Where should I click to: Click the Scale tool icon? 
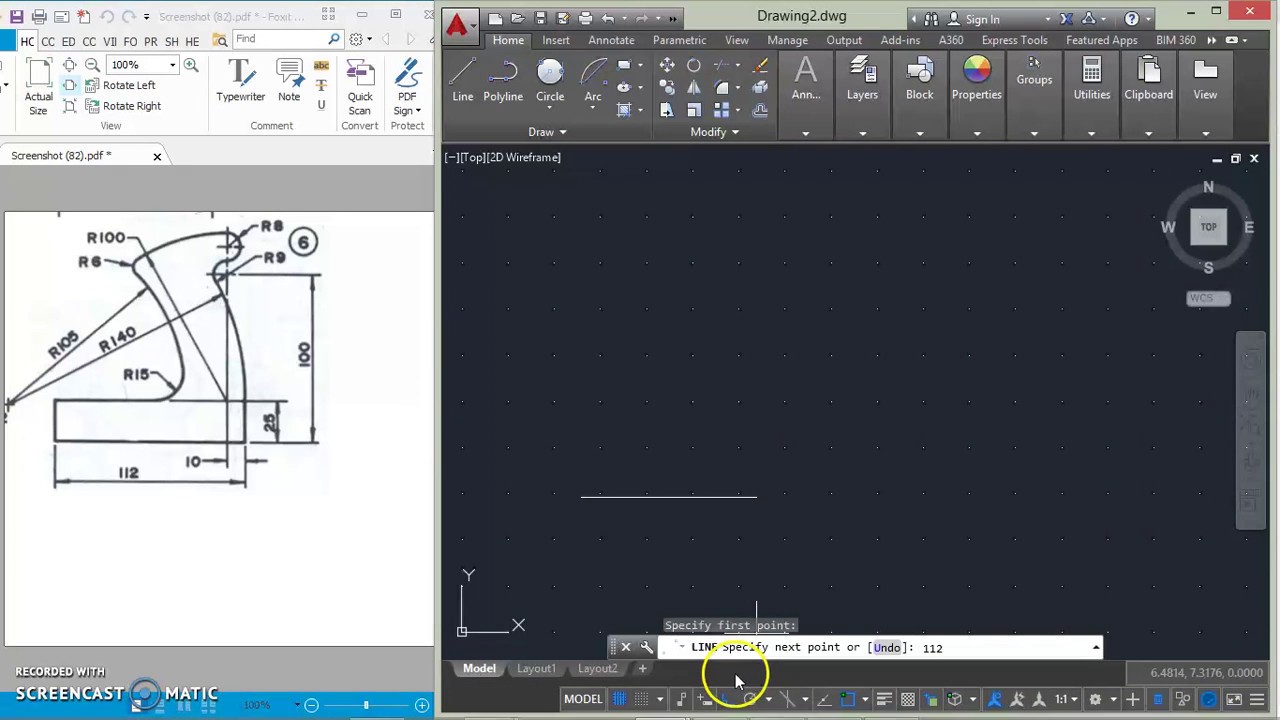click(x=694, y=110)
